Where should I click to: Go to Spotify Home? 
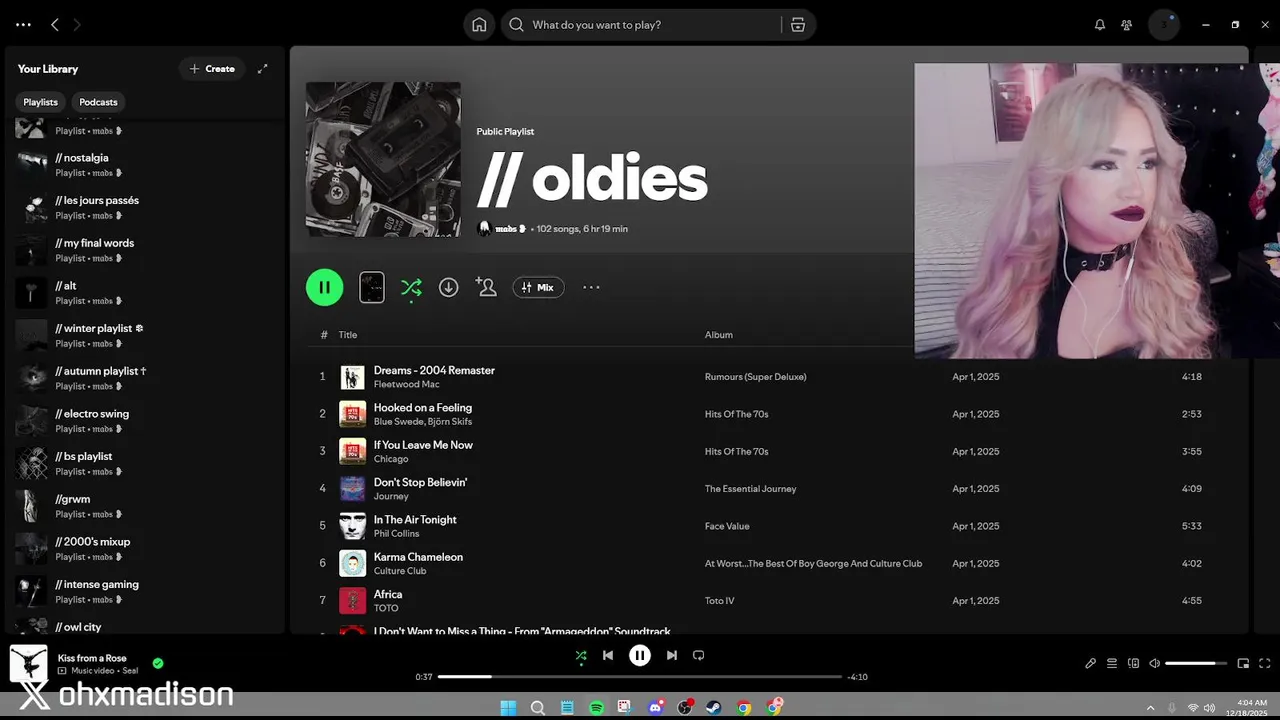(x=479, y=25)
